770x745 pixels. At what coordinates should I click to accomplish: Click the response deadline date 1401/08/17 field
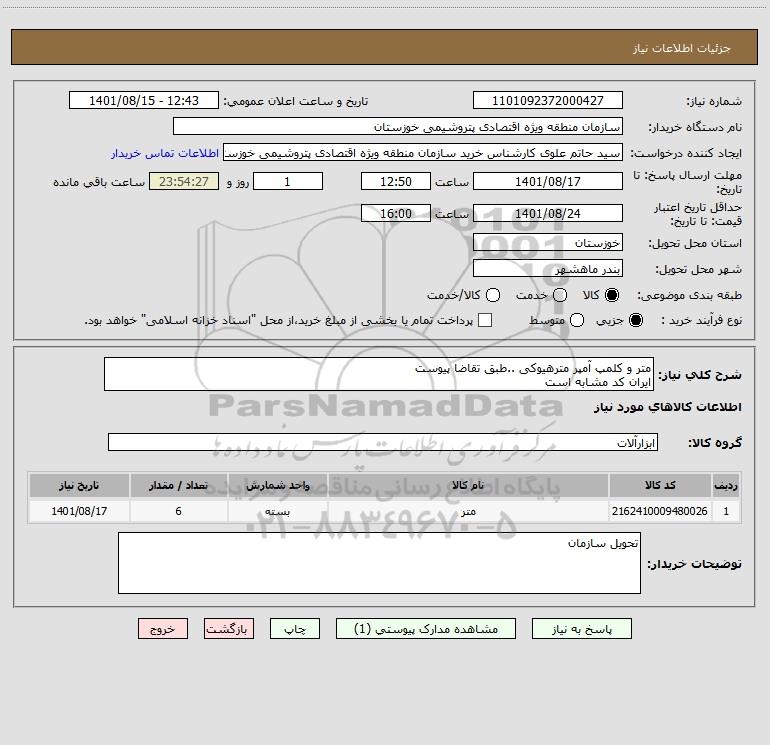pyautogui.click(x=548, y=181)
